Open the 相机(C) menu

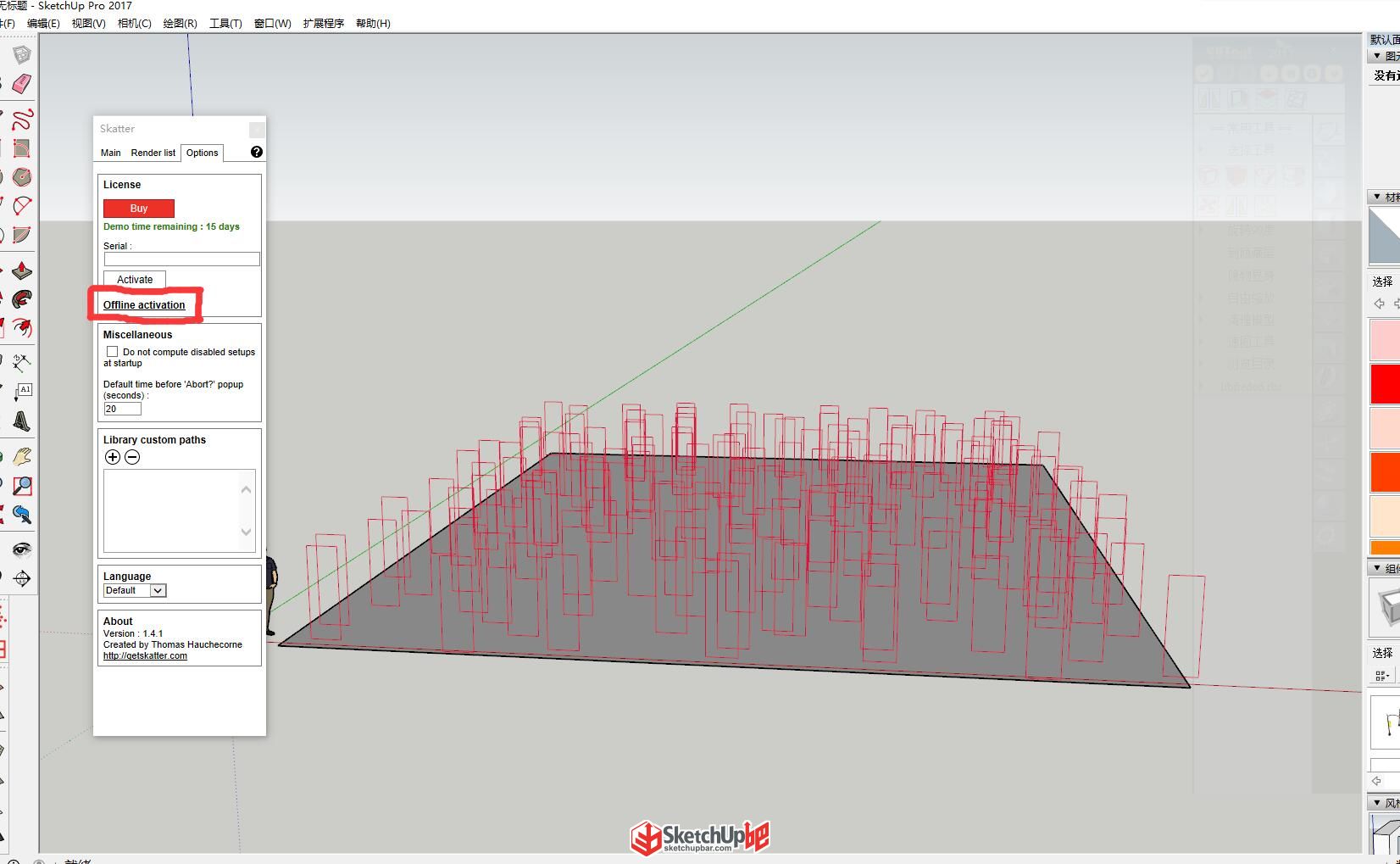coord(135,23)
